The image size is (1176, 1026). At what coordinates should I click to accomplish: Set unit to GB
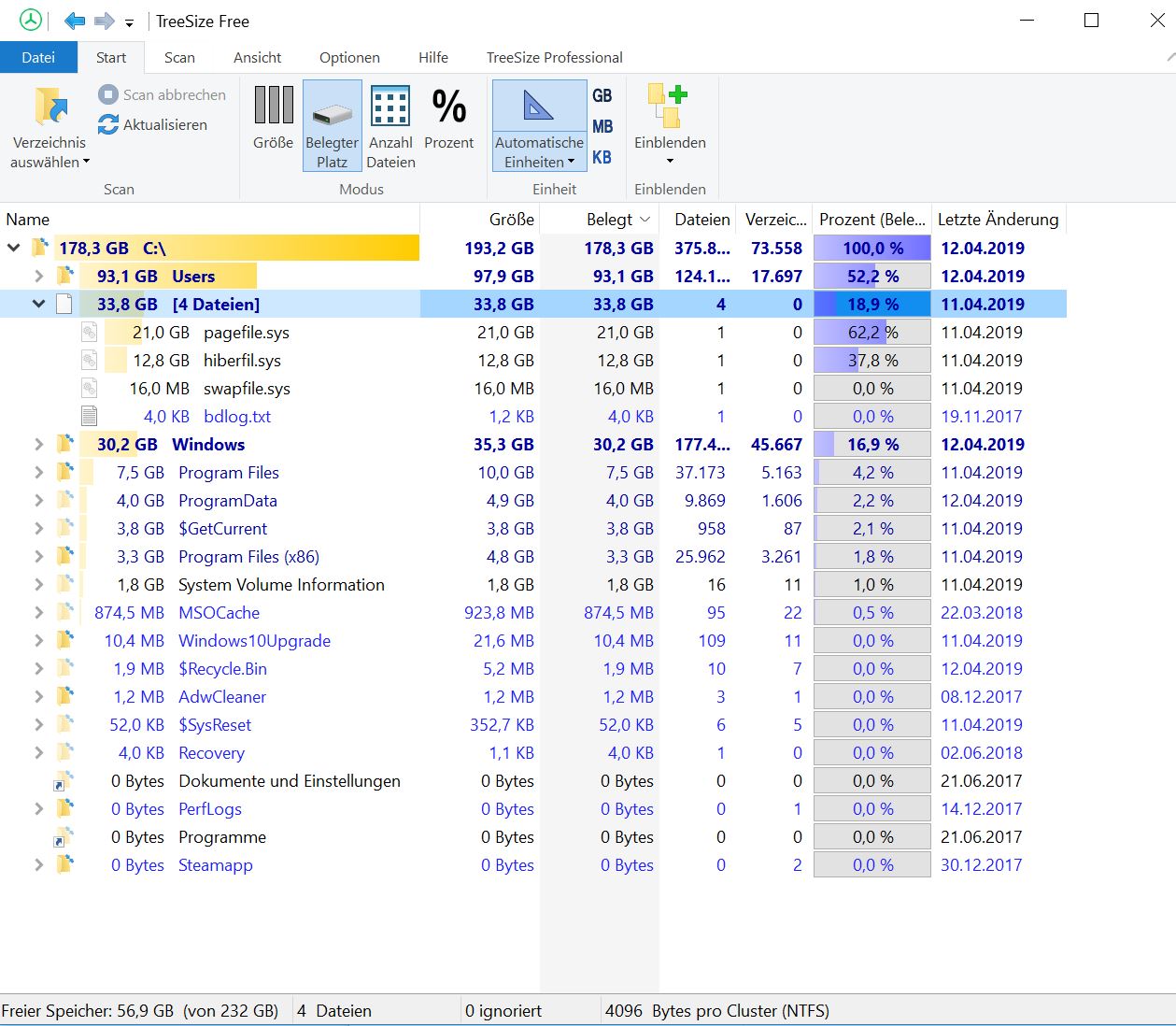click(602, 95)
